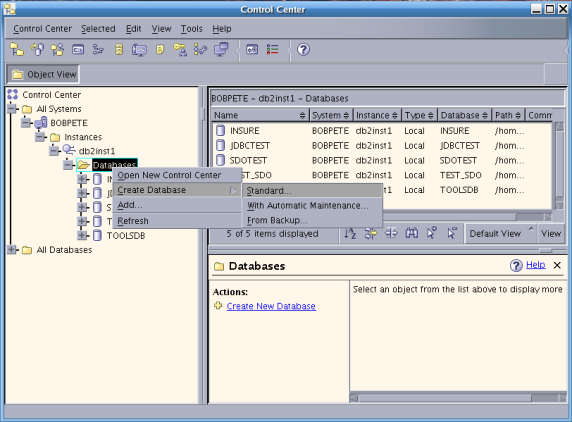The image size is (572, 422).
Task: Select the SDOTEST row in database list
Action: pos(382,160)
